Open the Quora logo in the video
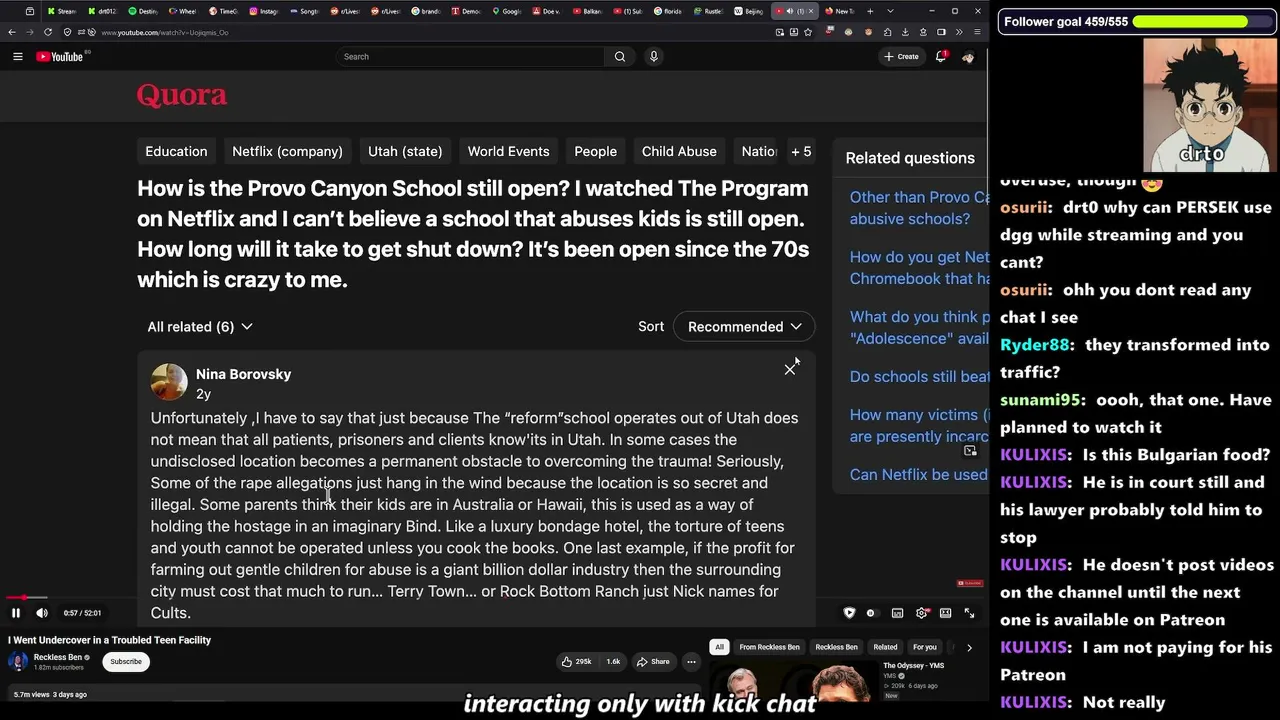Screen dimensions: 1280x720 (x=182, y=95)
